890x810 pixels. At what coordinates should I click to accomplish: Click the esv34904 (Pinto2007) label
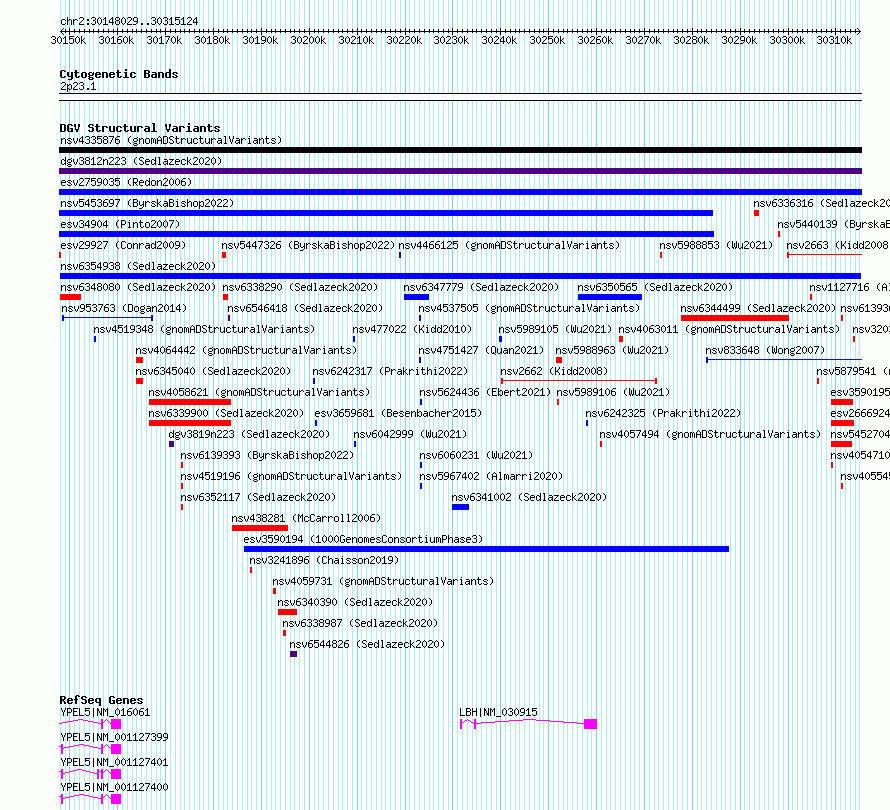[x=120, y=224]
